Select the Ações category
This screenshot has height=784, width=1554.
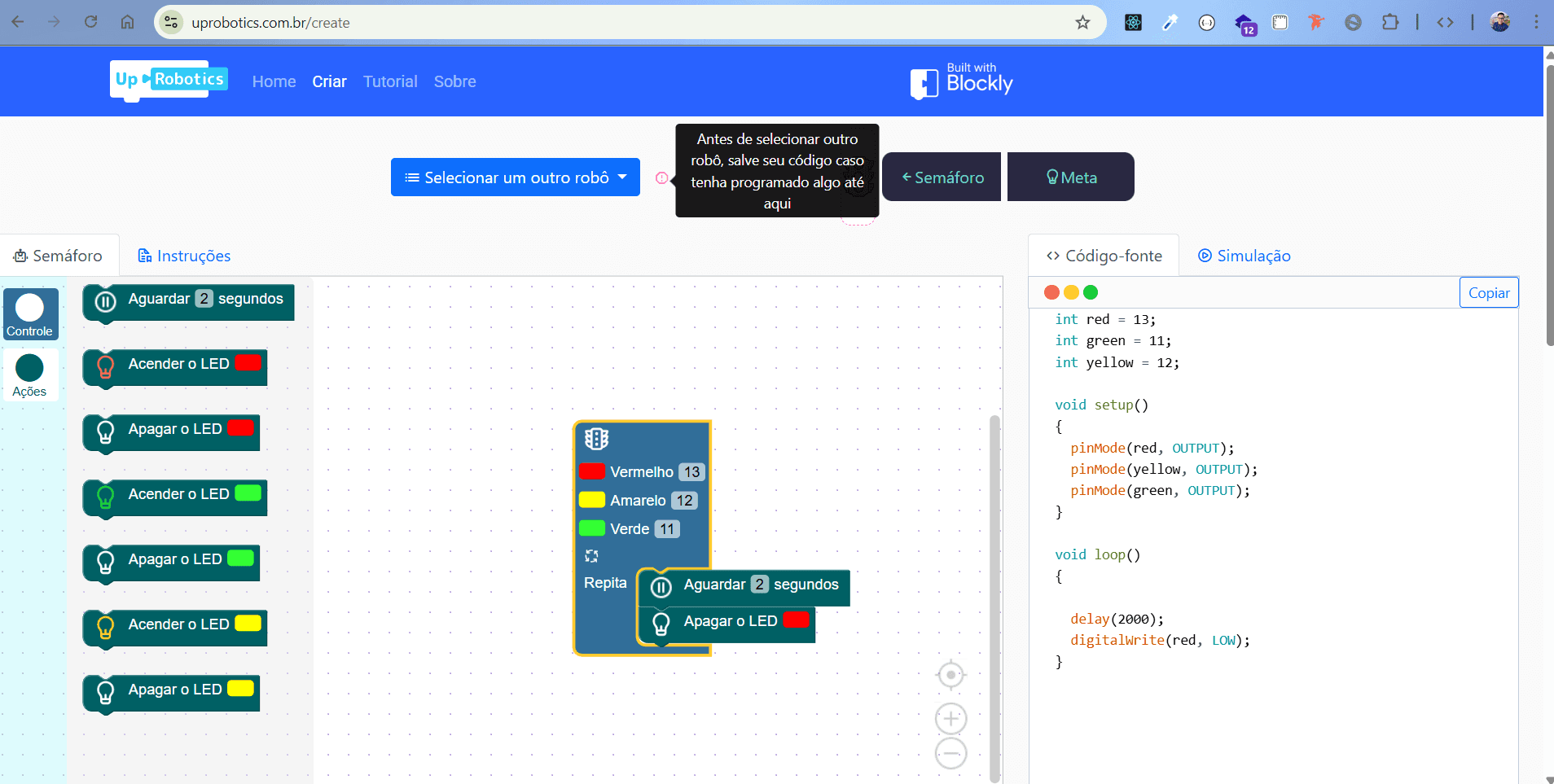[x=30, y=375]
